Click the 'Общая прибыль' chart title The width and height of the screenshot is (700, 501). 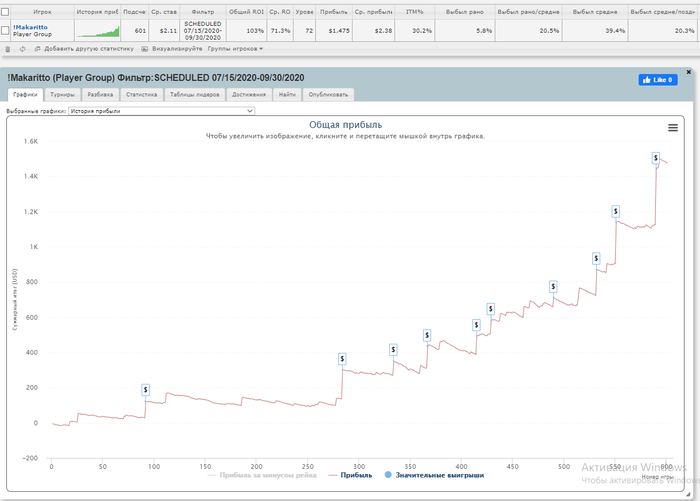(x=346, y=125)
